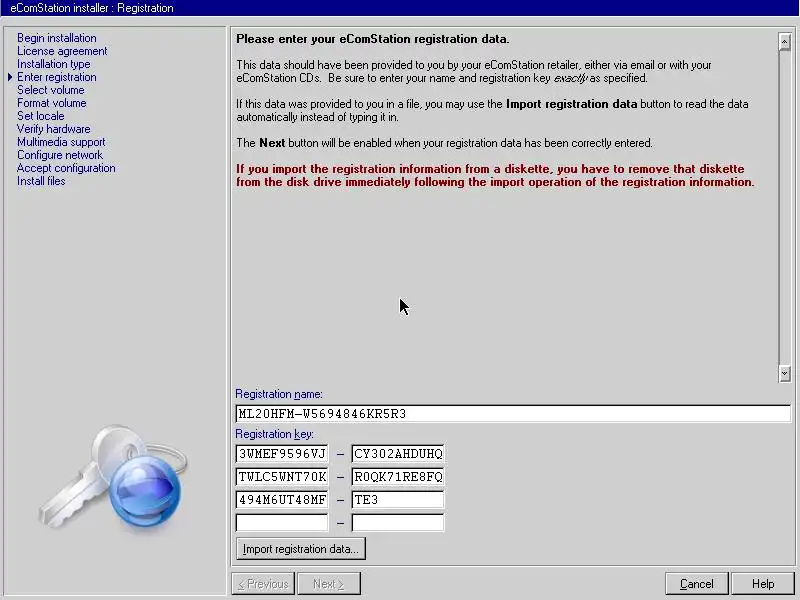Click the eComStation installer title bar

(400, 8)
